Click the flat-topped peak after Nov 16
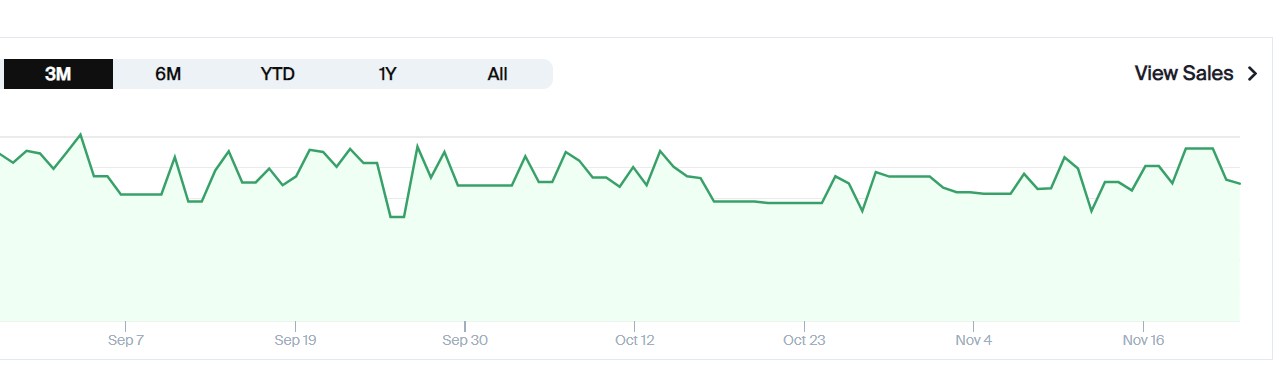Viewport: 1284px width, 378px height. pyautogui.click(x=1199, y=148)
